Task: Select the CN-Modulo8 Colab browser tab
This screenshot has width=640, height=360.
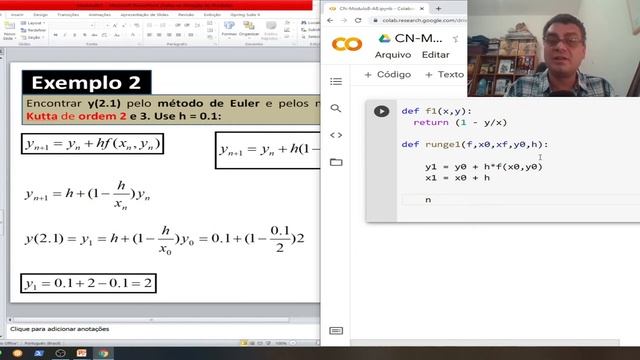Action: point(377,8)
